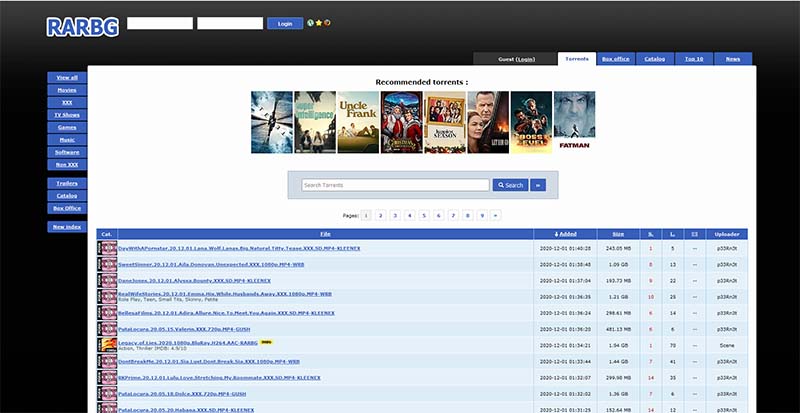Focus the password input field
800x413 pixels.
230,23
